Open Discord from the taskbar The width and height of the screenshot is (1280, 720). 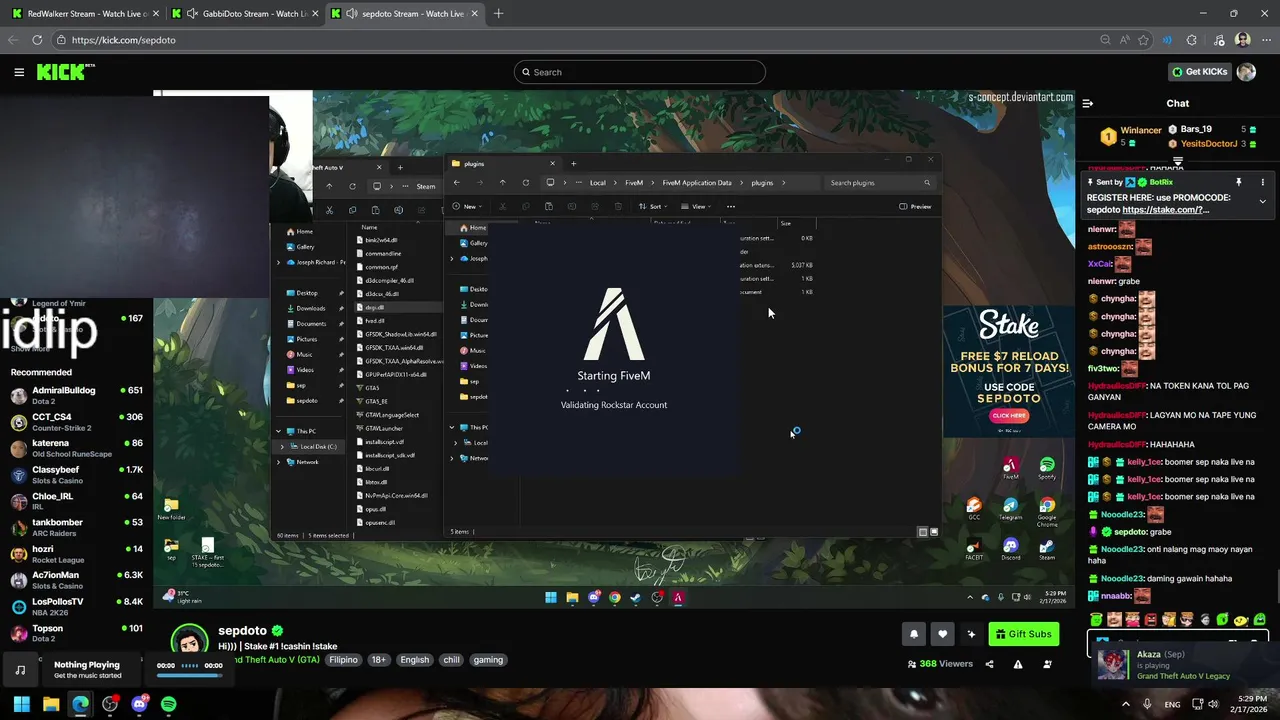click(x=139, y=704)
